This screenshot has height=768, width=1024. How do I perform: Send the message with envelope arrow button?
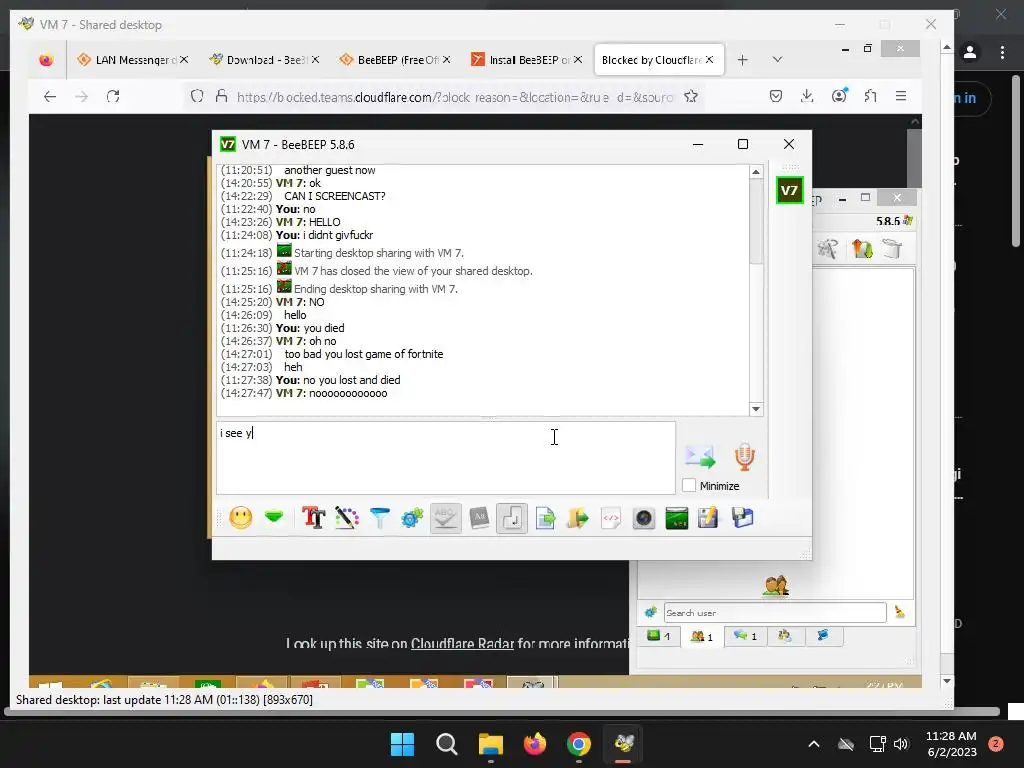(x=700, y=456)
